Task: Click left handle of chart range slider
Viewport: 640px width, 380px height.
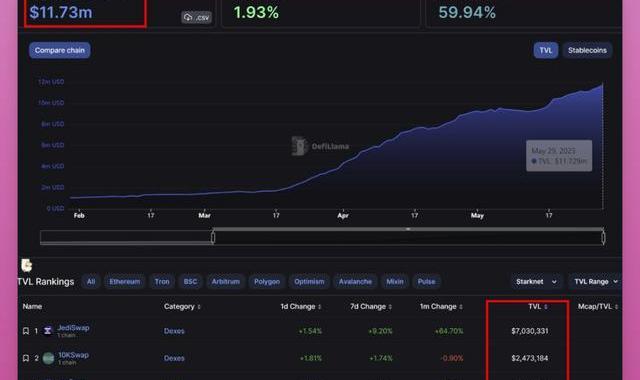Action: pos(213,237)
